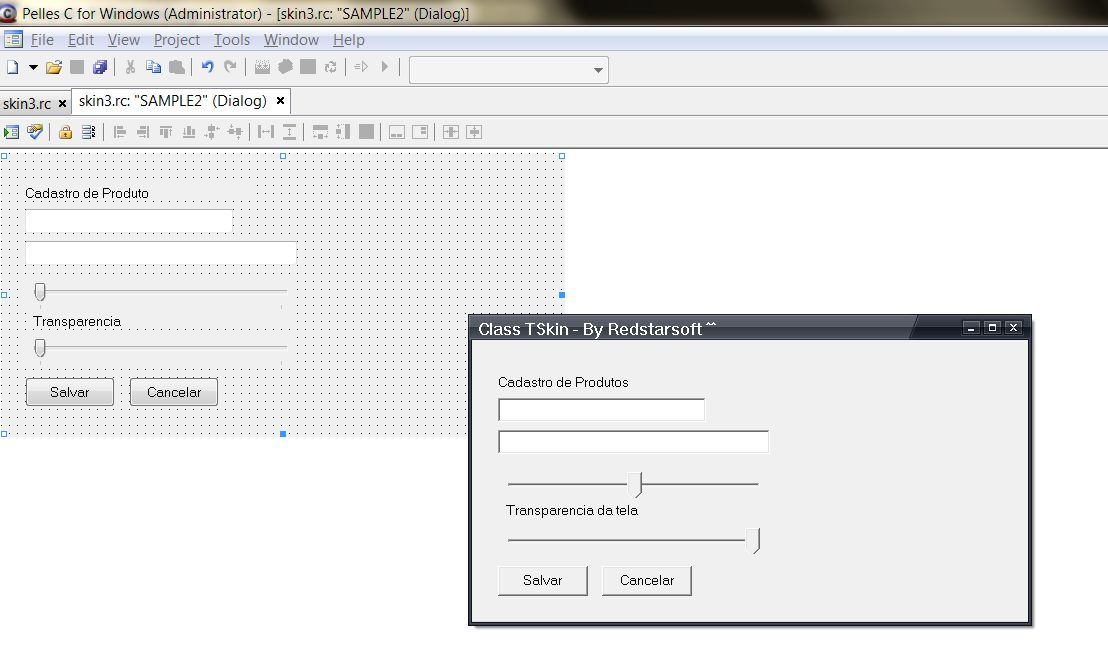Click the Space evenly down icon
This screenshot has height=663, width=1108.
[x=289, y=132]
